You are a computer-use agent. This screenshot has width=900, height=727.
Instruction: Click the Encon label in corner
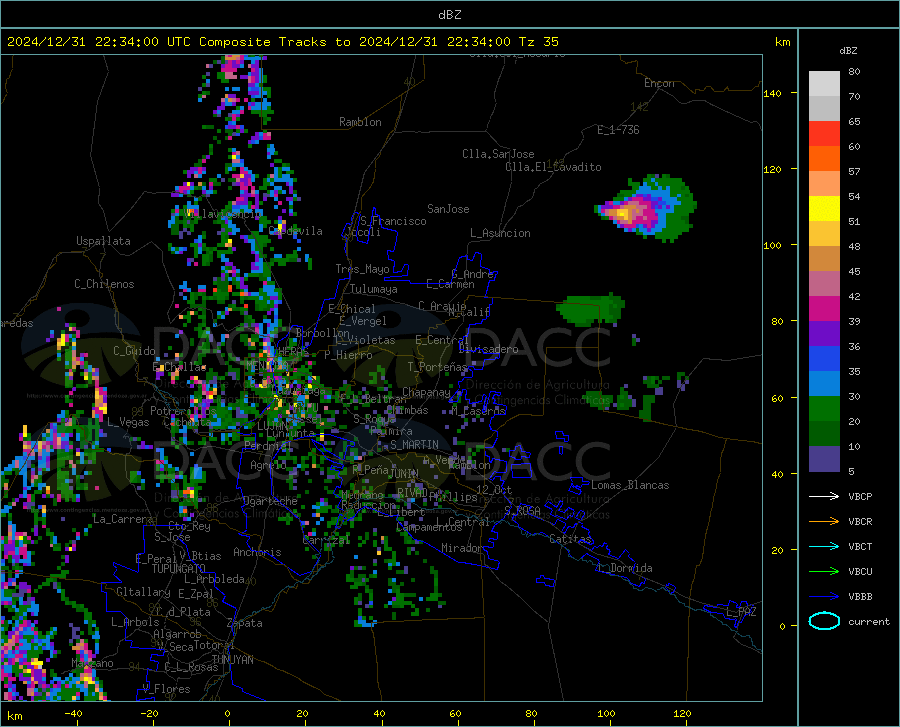[659, 83]
